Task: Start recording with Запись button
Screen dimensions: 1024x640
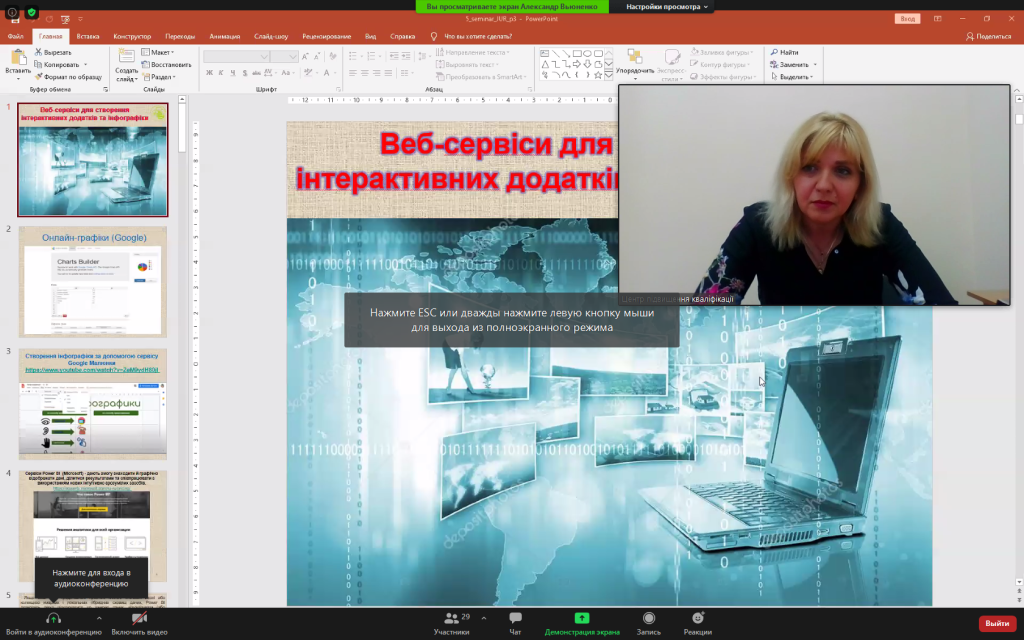Action: coord(649,619)
